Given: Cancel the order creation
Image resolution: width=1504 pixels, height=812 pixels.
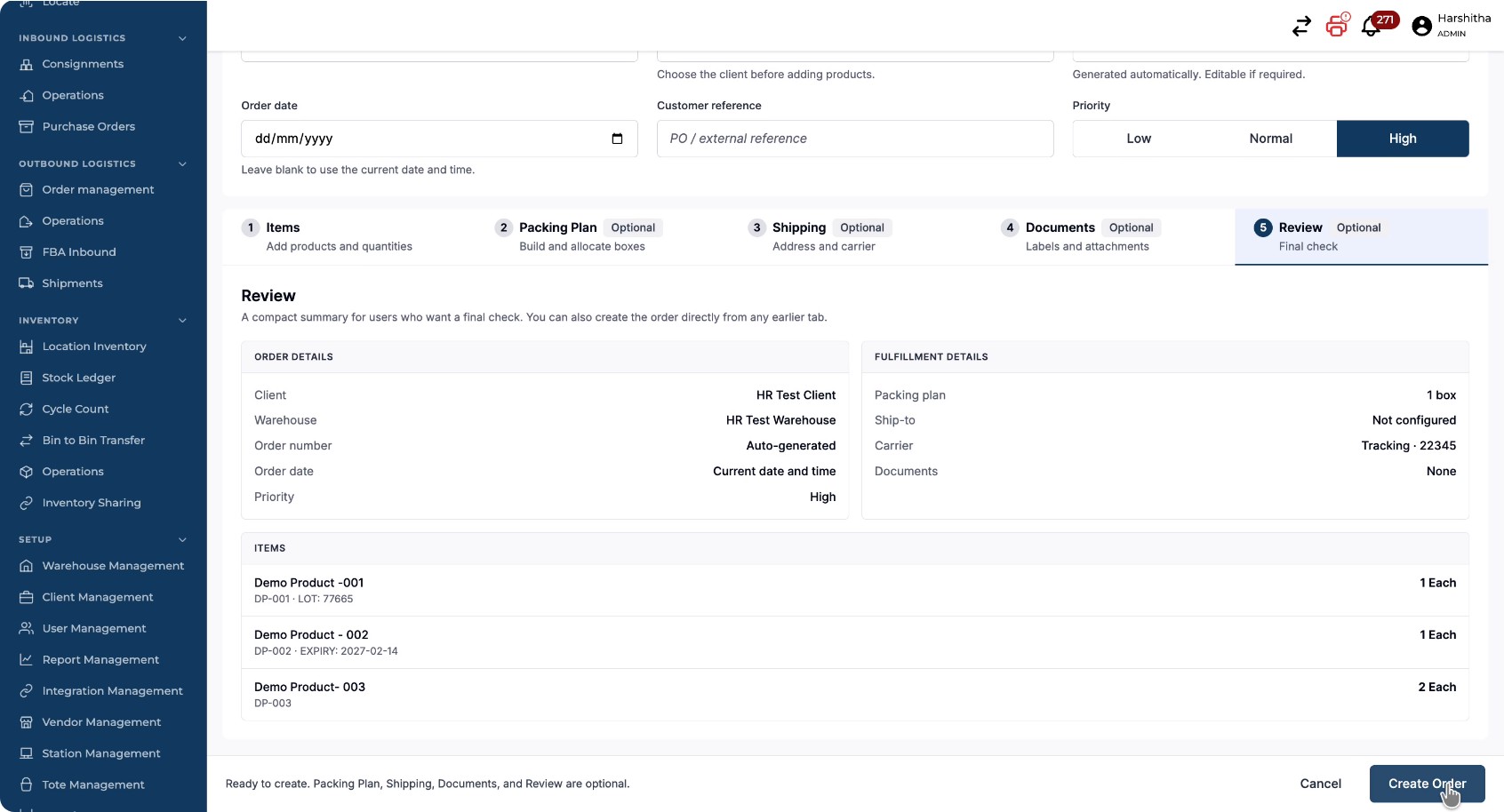Looking at the screenshot, I should (1320, 784).
